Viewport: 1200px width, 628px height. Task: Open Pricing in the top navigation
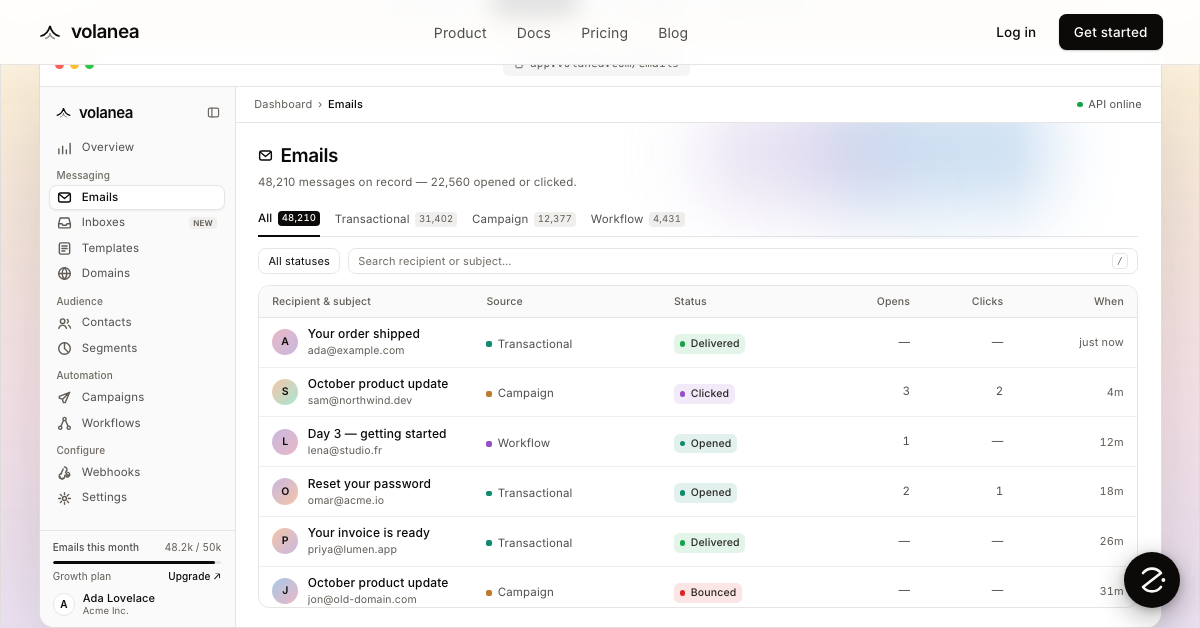(x=605, y=33)
